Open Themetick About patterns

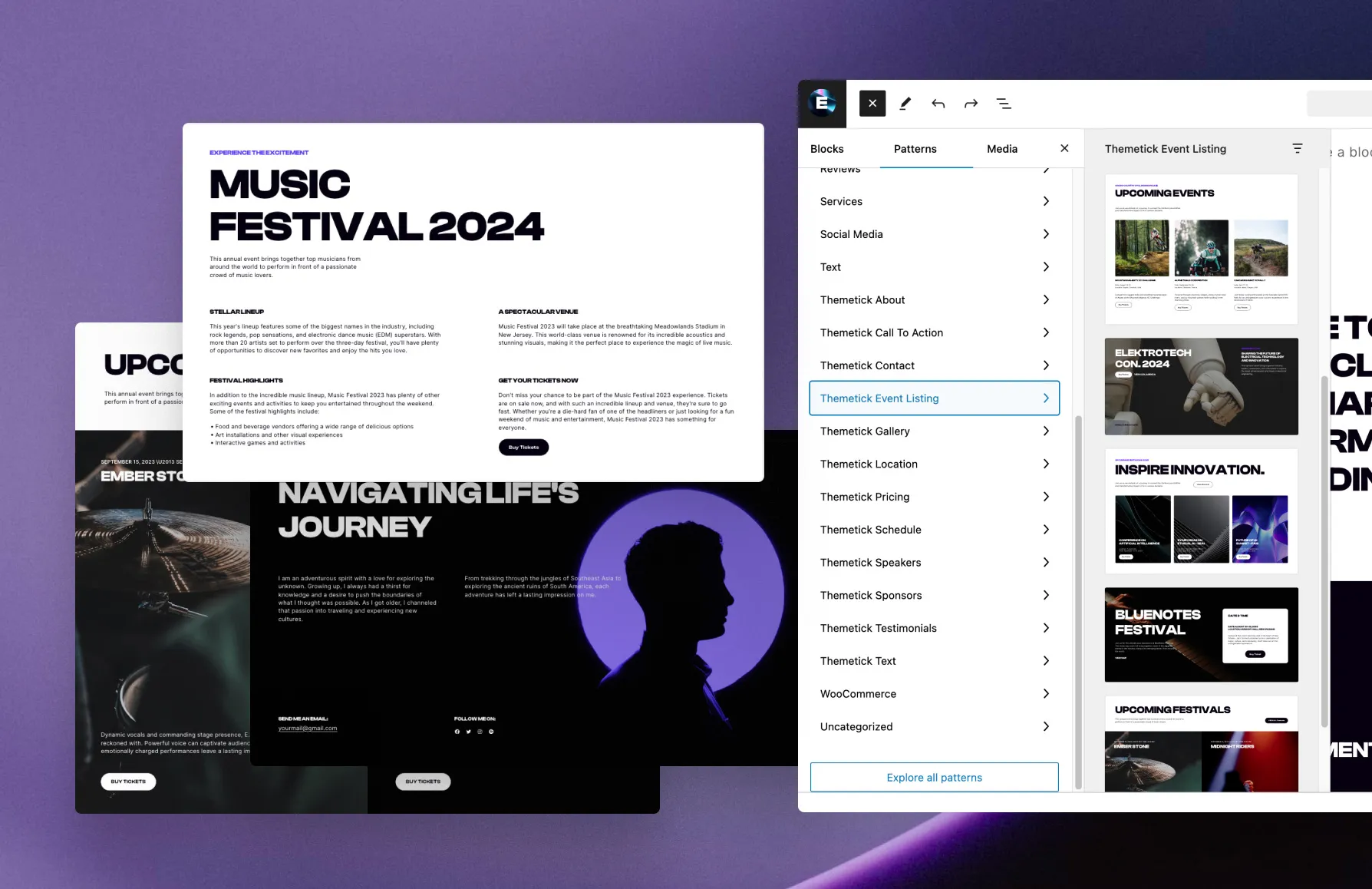934,300
